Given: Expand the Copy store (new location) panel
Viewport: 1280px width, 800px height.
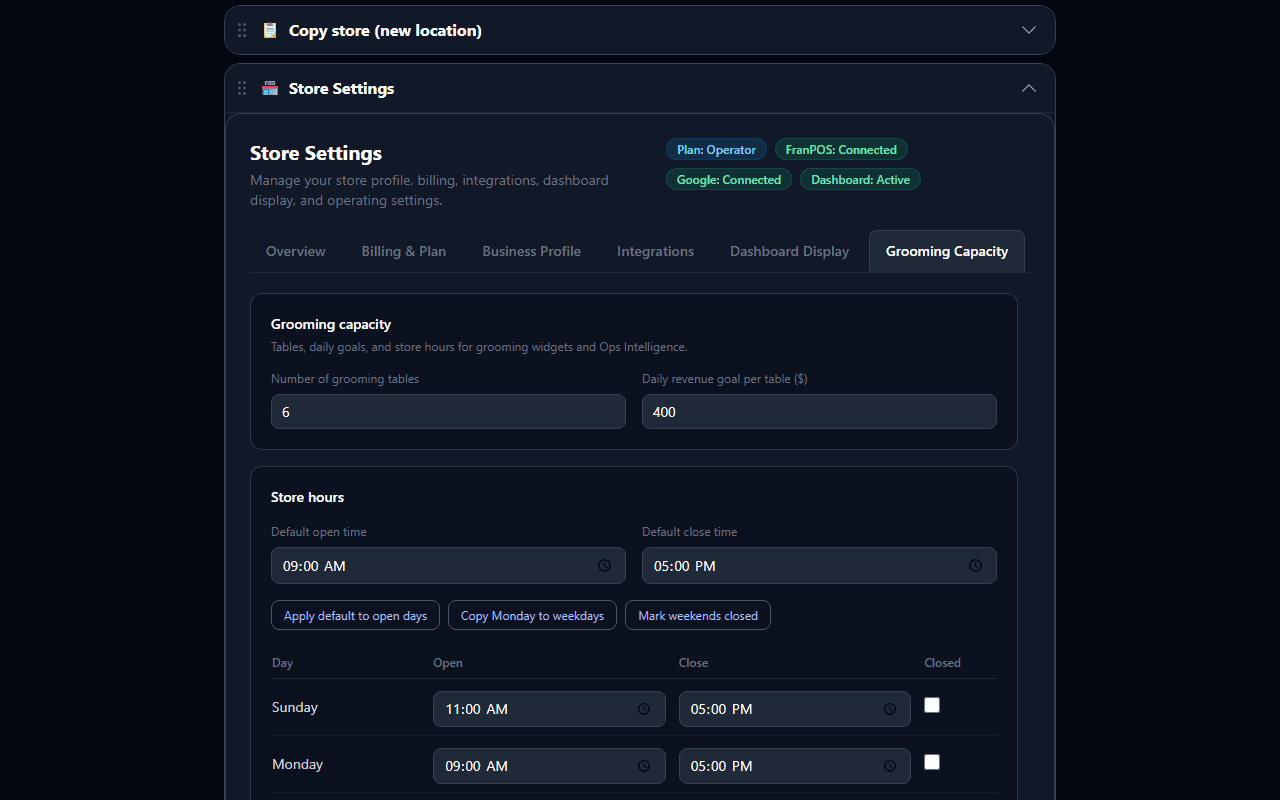Looking at the screenshot, I should (x=1029, y=30).
